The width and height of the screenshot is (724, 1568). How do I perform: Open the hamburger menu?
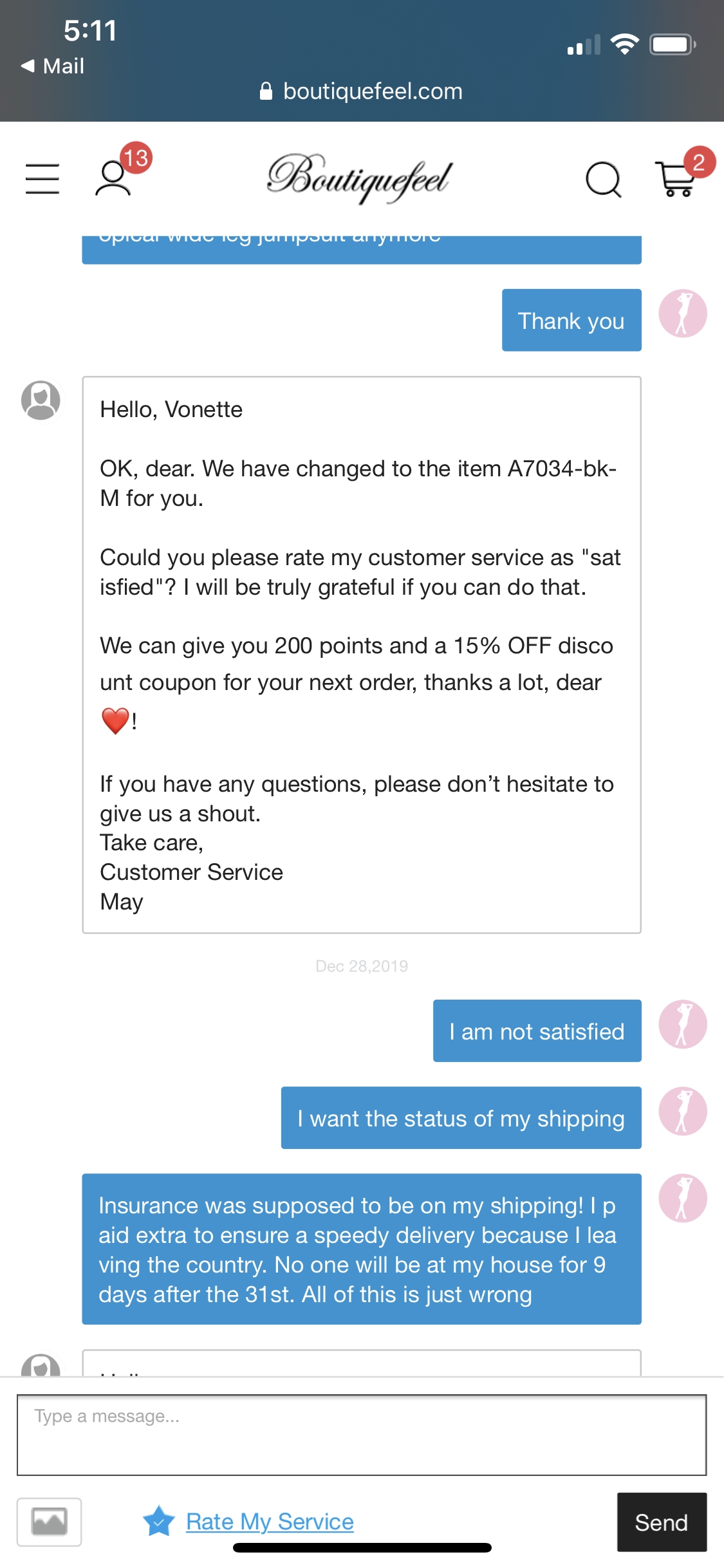[x=42, y=178]
